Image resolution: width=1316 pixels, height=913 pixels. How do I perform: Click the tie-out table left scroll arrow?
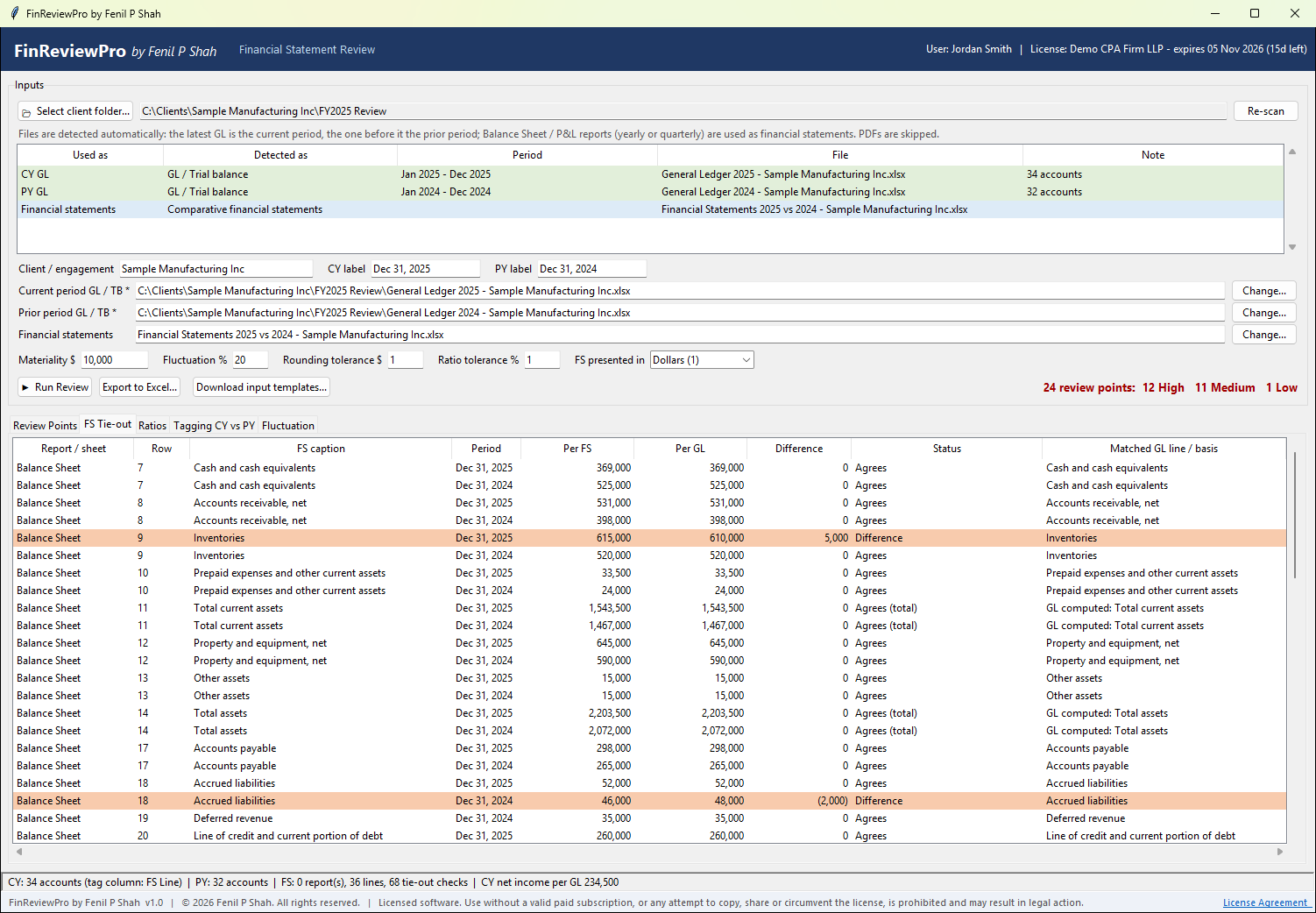click(x=18, y=851)
